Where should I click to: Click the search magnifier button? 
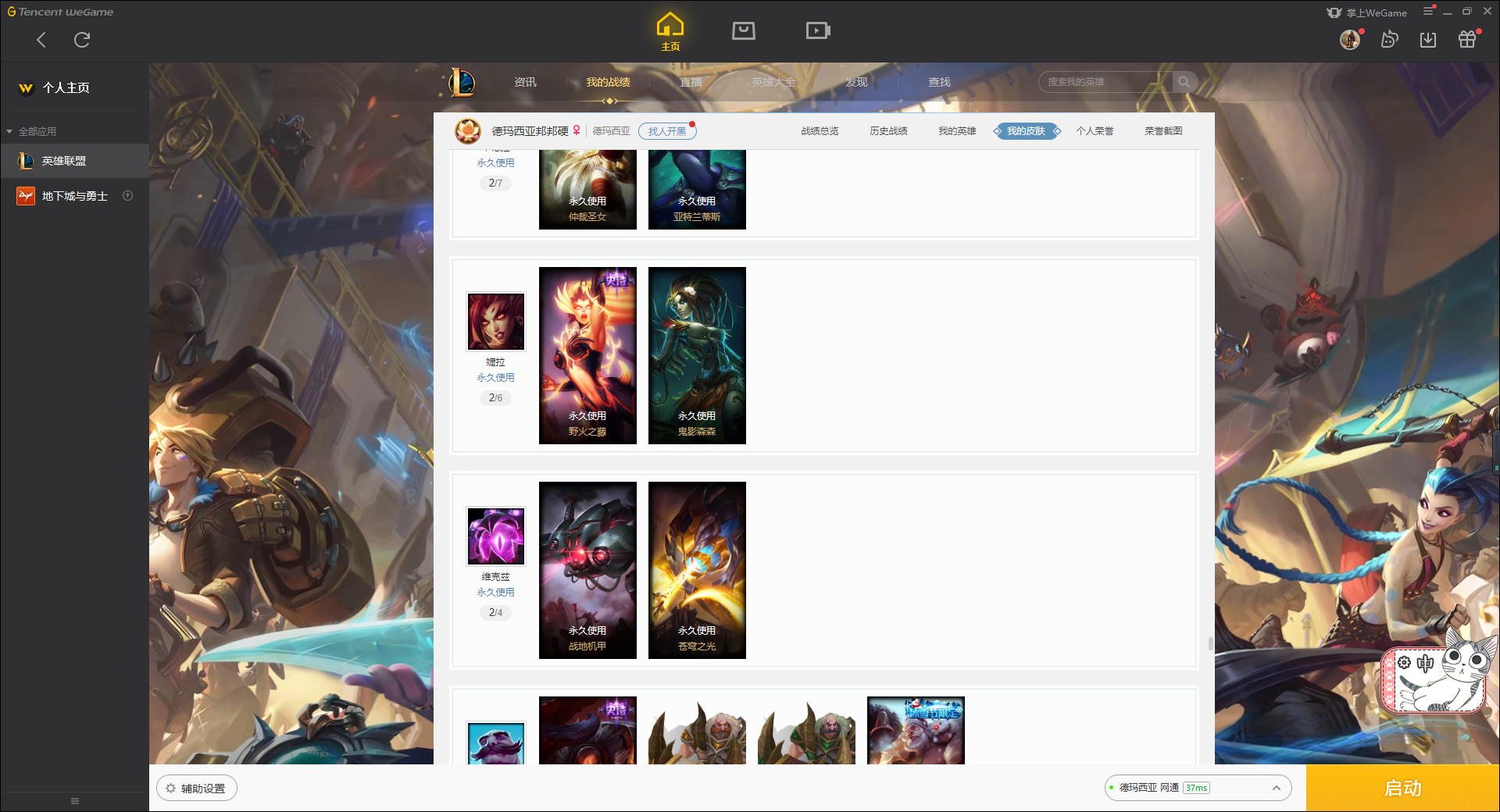pyautogui.click(x=1184, y=82)
